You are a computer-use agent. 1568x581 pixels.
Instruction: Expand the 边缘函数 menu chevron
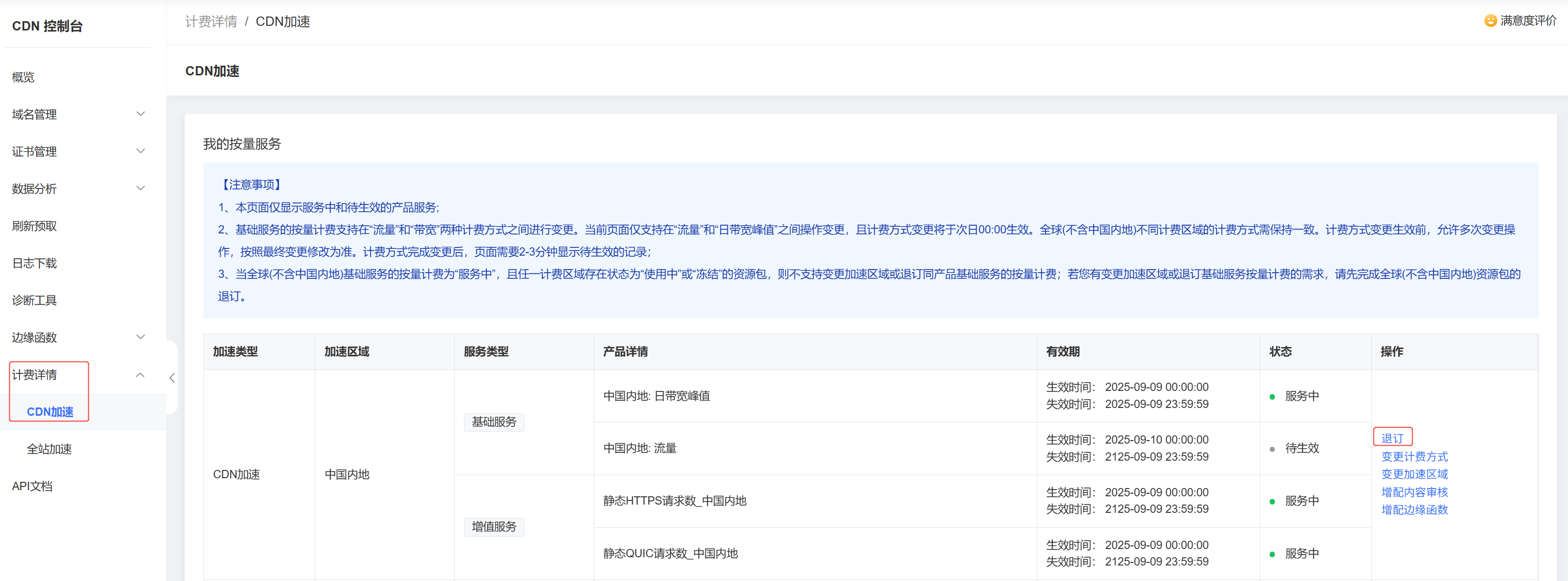tap(140, 337)
